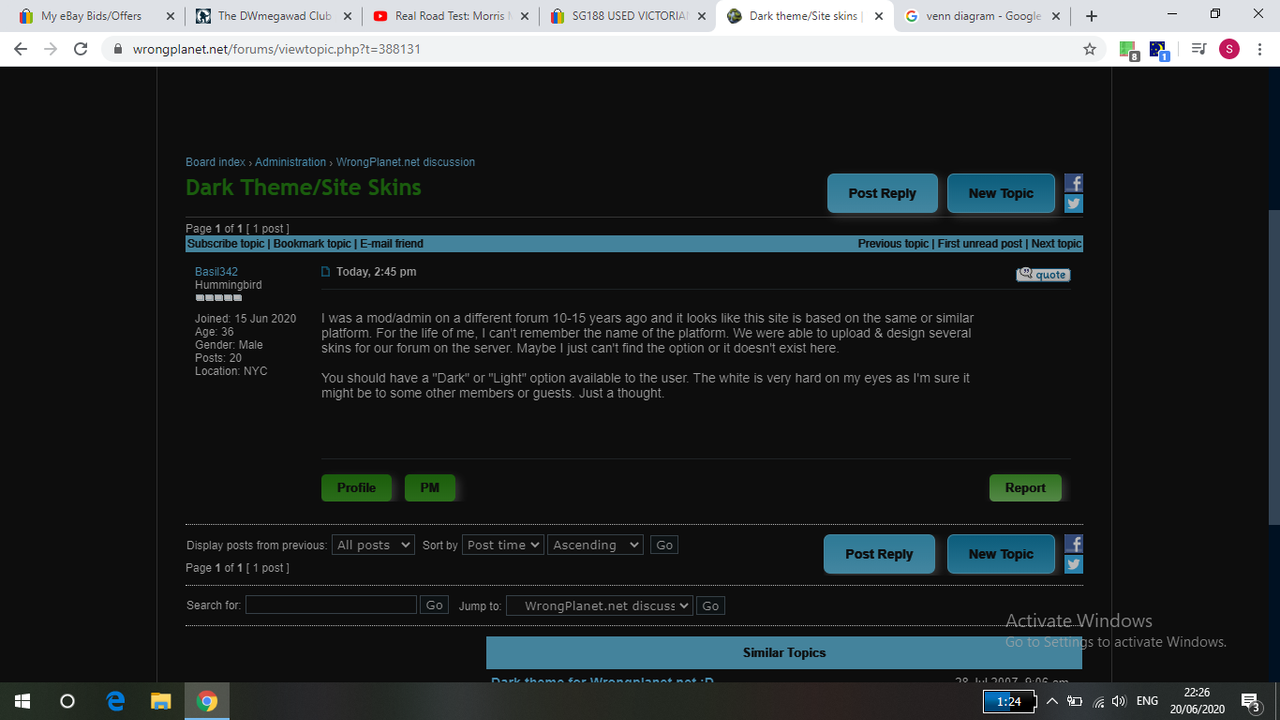Open the WrongPlanet.net discussion breadcrumb link
The height and width of the screenshot is (720, 1280).
[x=405, y=162]
